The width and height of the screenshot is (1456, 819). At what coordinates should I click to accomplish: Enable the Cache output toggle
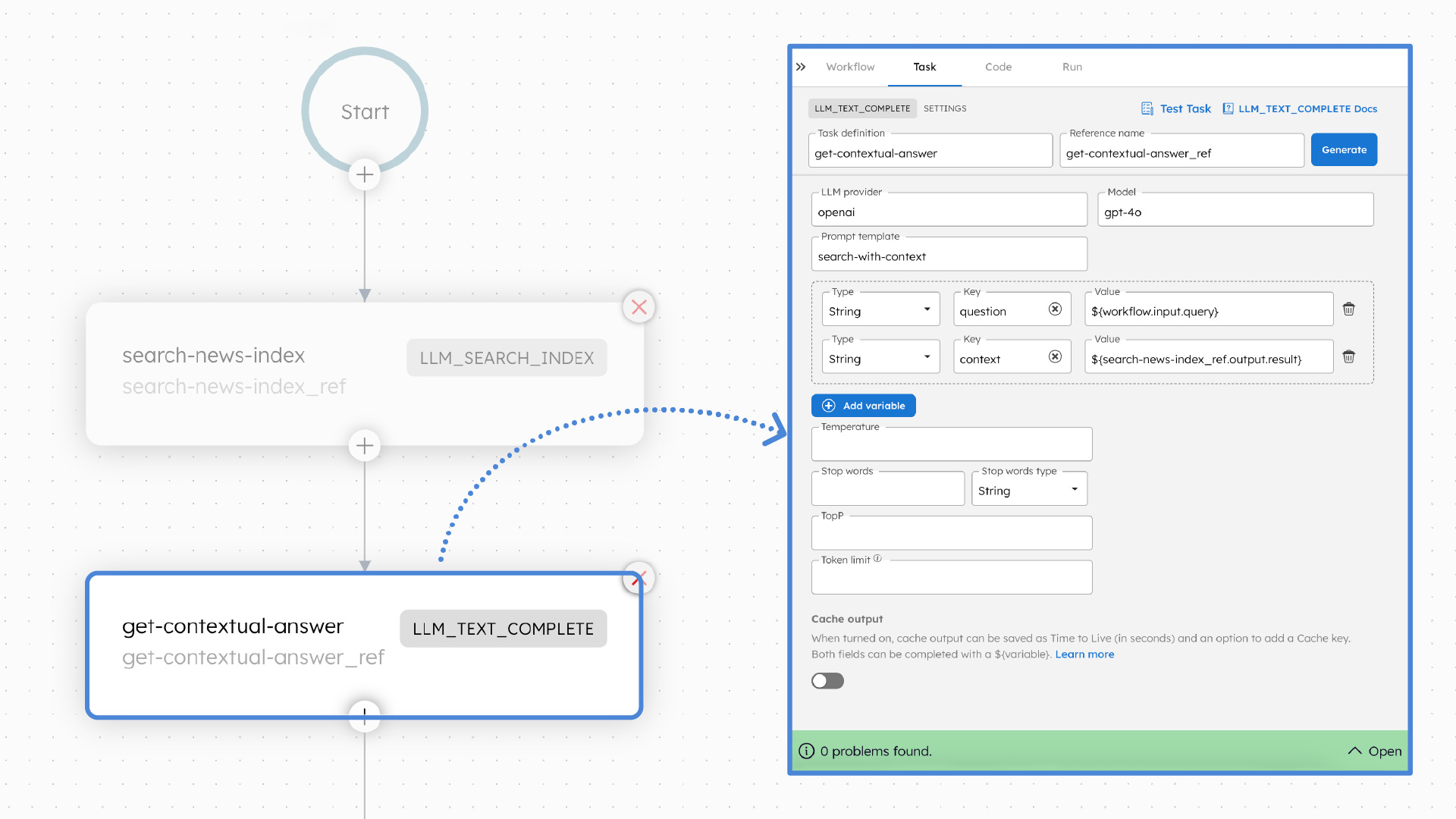click(x=827, y=681)
